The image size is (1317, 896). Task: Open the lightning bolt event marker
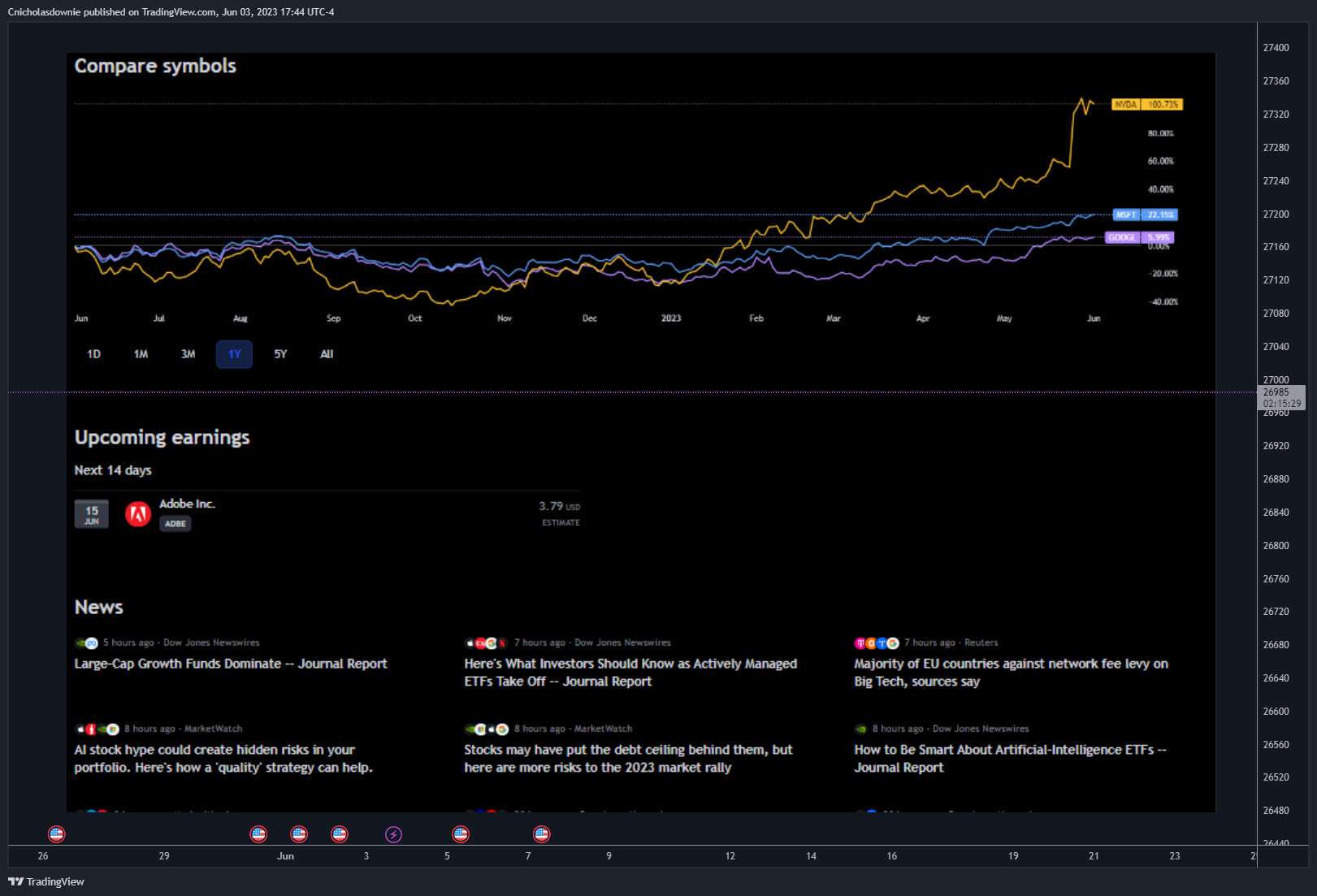393,834
